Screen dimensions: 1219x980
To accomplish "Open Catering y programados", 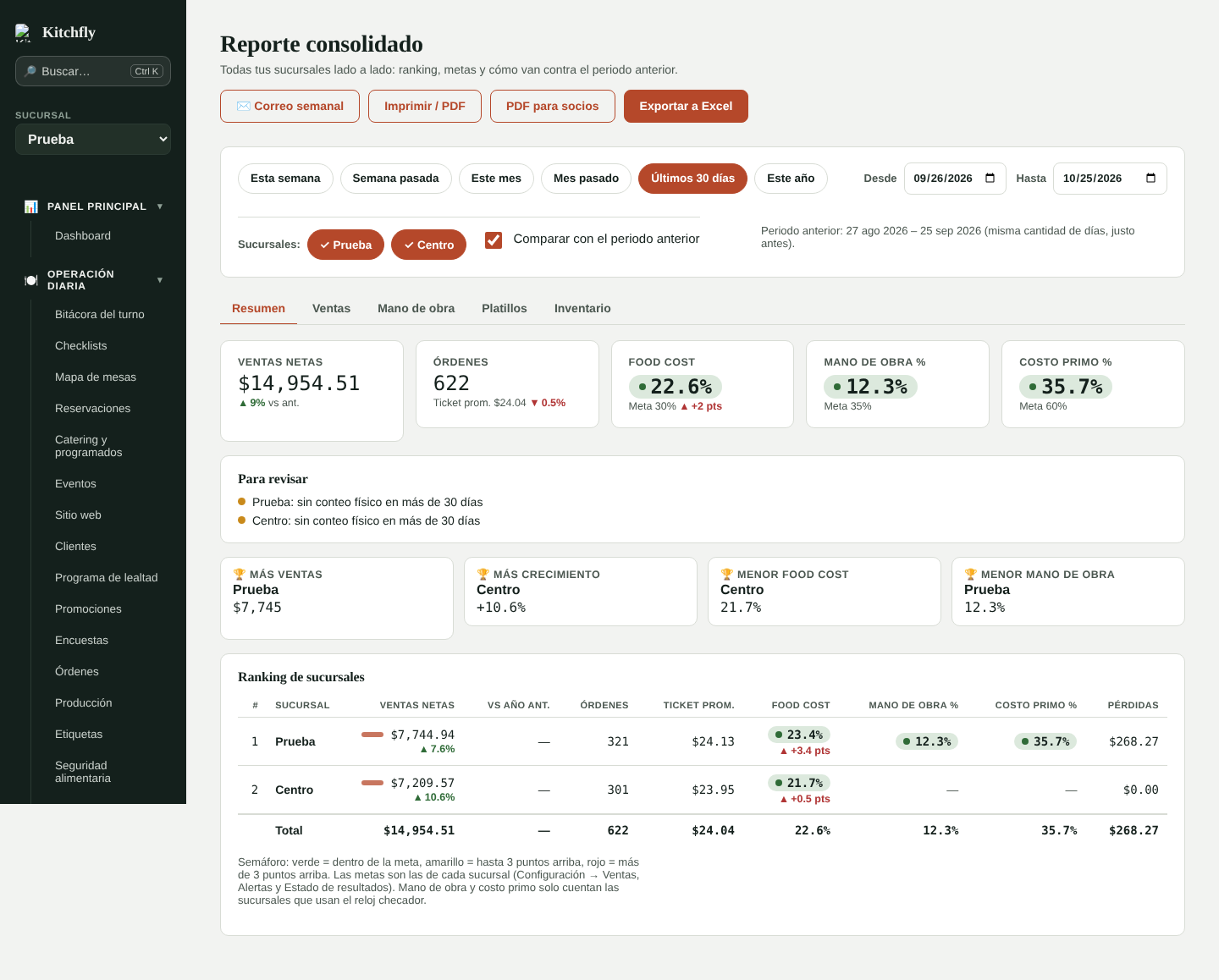I will [x=89, y=446].
